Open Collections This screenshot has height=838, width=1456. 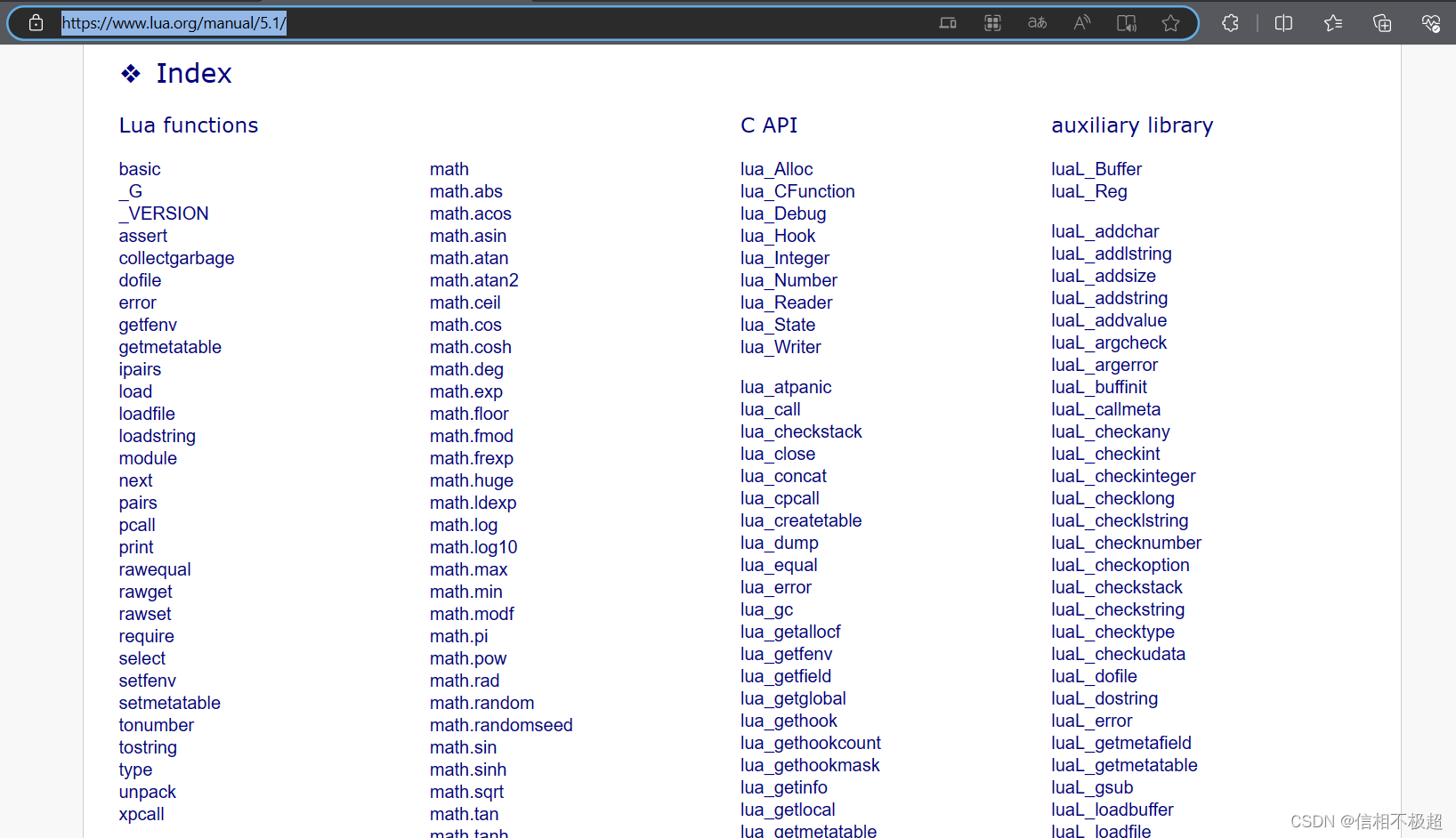[1382, 23]
